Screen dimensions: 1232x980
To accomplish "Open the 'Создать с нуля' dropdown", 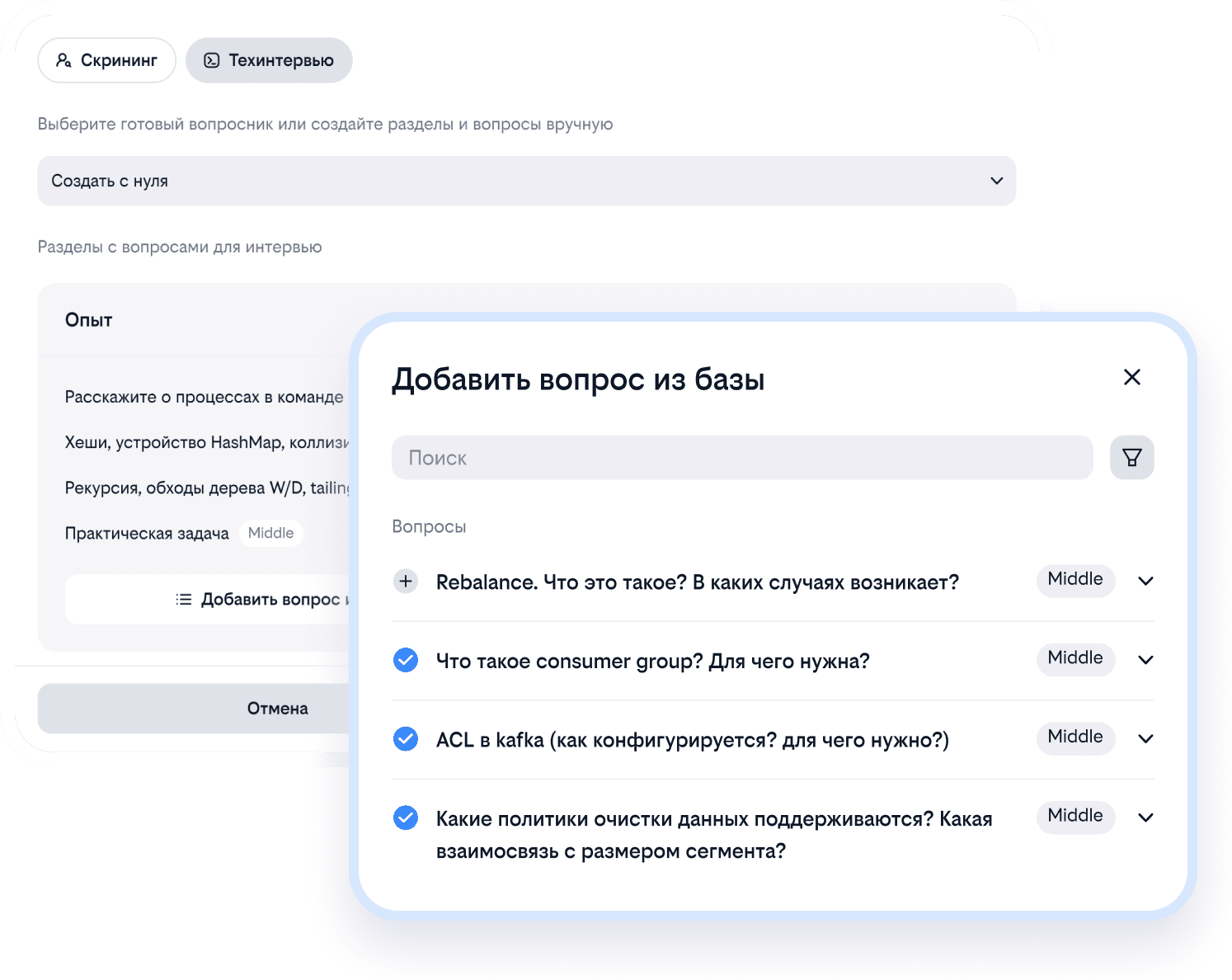I will [526, 181].
